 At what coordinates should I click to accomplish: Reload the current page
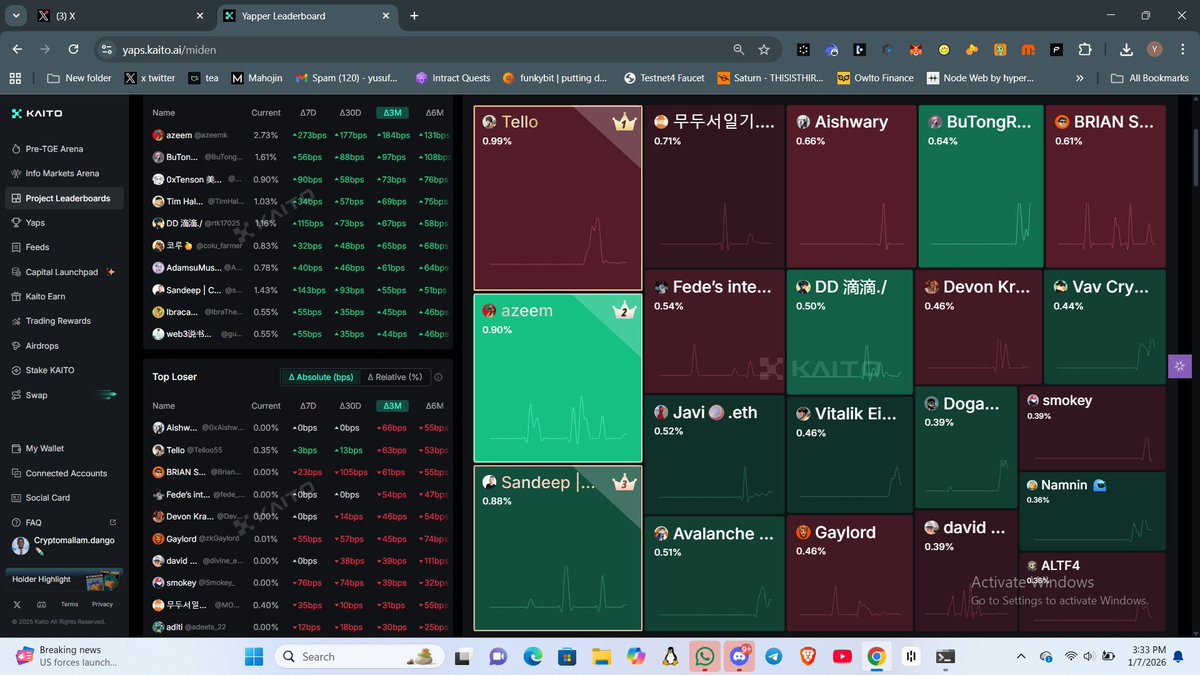point(73,49)
